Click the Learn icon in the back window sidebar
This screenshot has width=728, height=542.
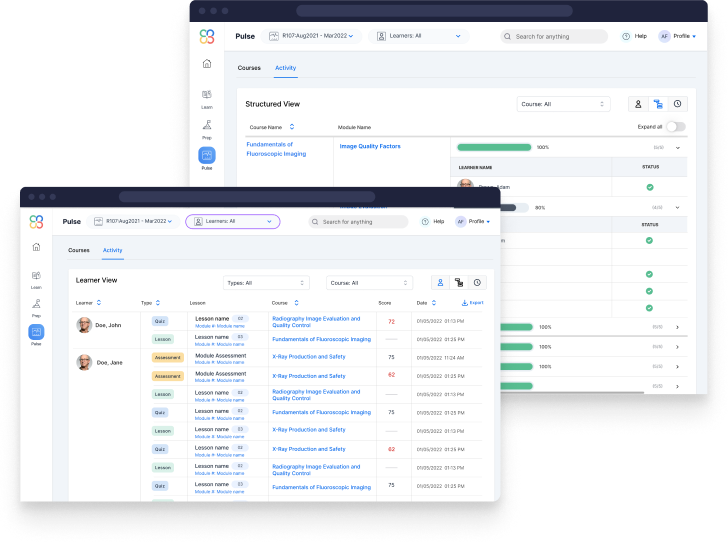(206, 96)
